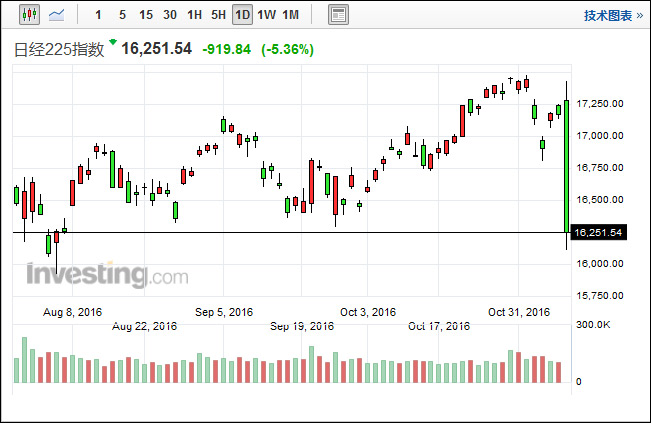Select the 1 minute interval
This screenshot has height=423, width=651.
97,15
